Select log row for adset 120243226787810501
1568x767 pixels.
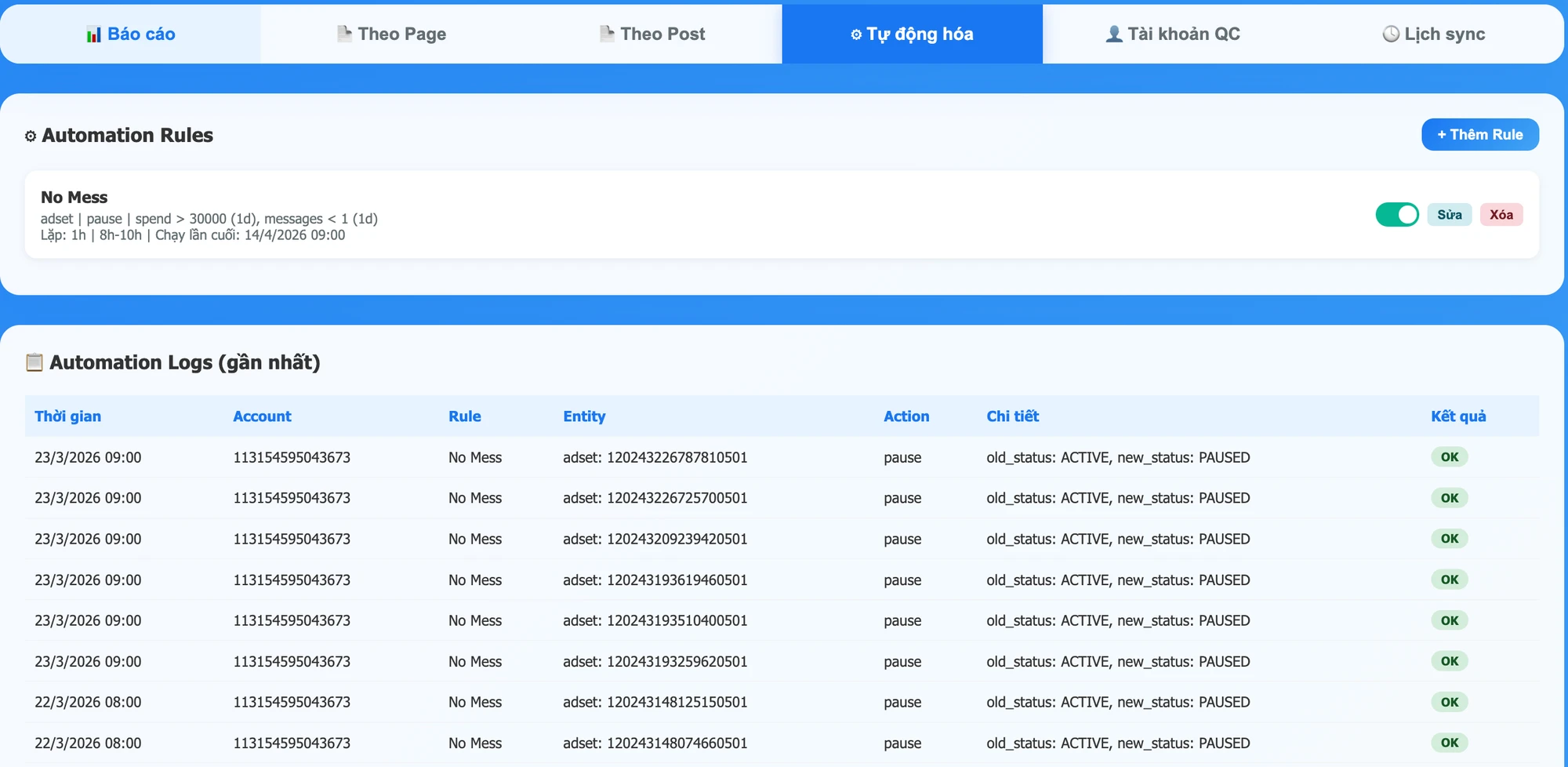[782, 457]
